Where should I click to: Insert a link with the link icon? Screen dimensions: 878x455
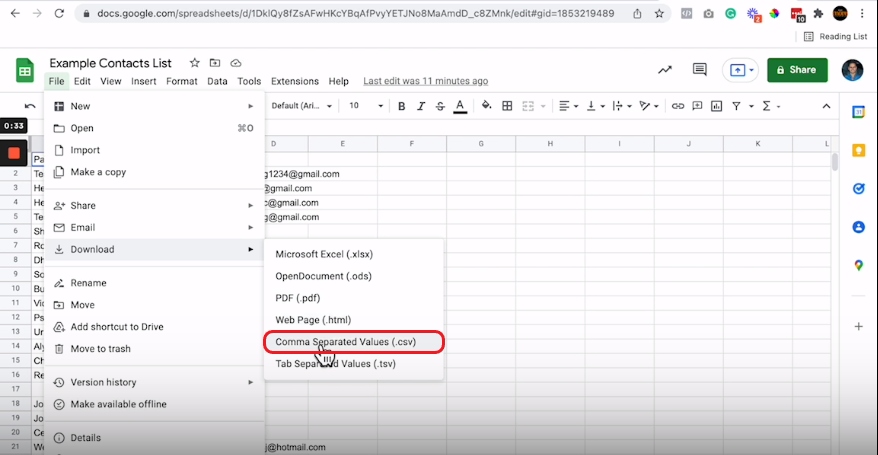click(678, 106)
